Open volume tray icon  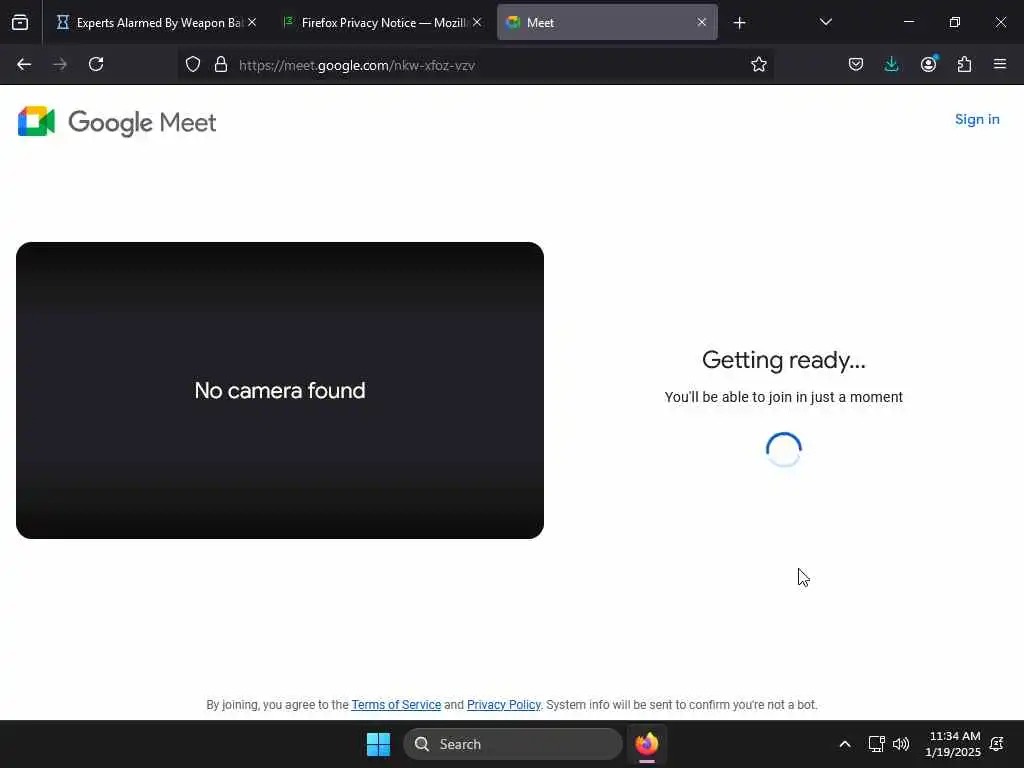(901, 744)
